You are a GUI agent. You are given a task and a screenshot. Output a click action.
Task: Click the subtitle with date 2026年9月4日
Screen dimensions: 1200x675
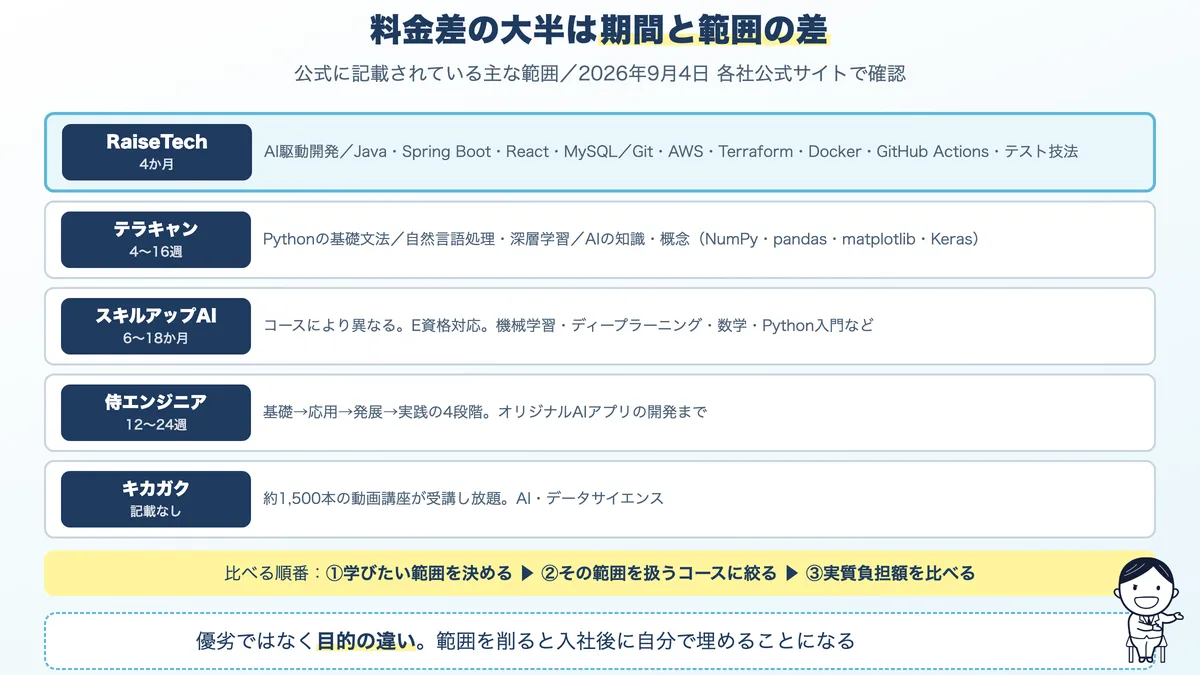(600, 74)
